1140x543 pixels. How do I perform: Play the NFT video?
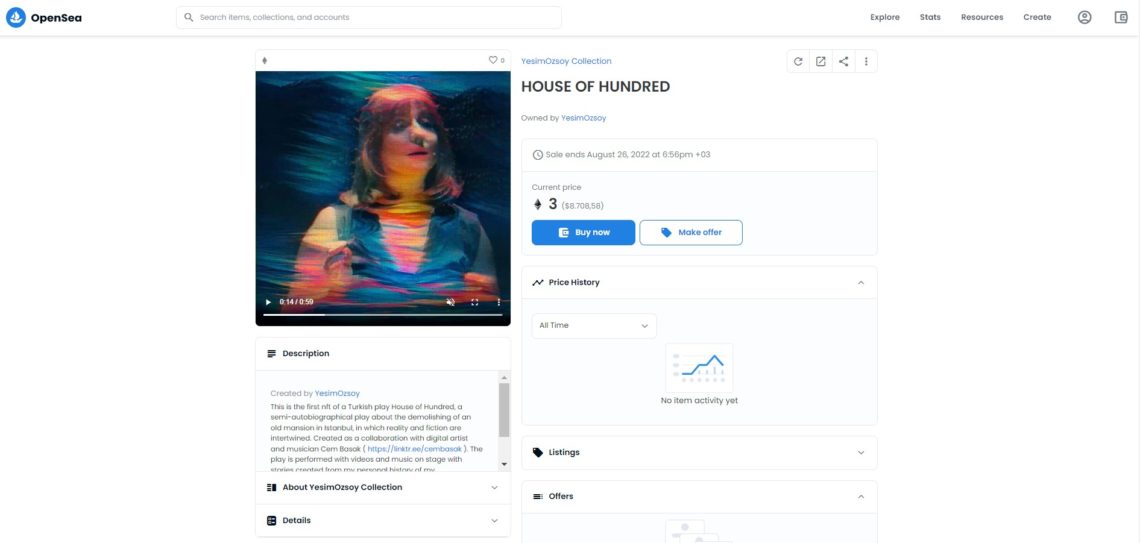click(x=268, y=302)
